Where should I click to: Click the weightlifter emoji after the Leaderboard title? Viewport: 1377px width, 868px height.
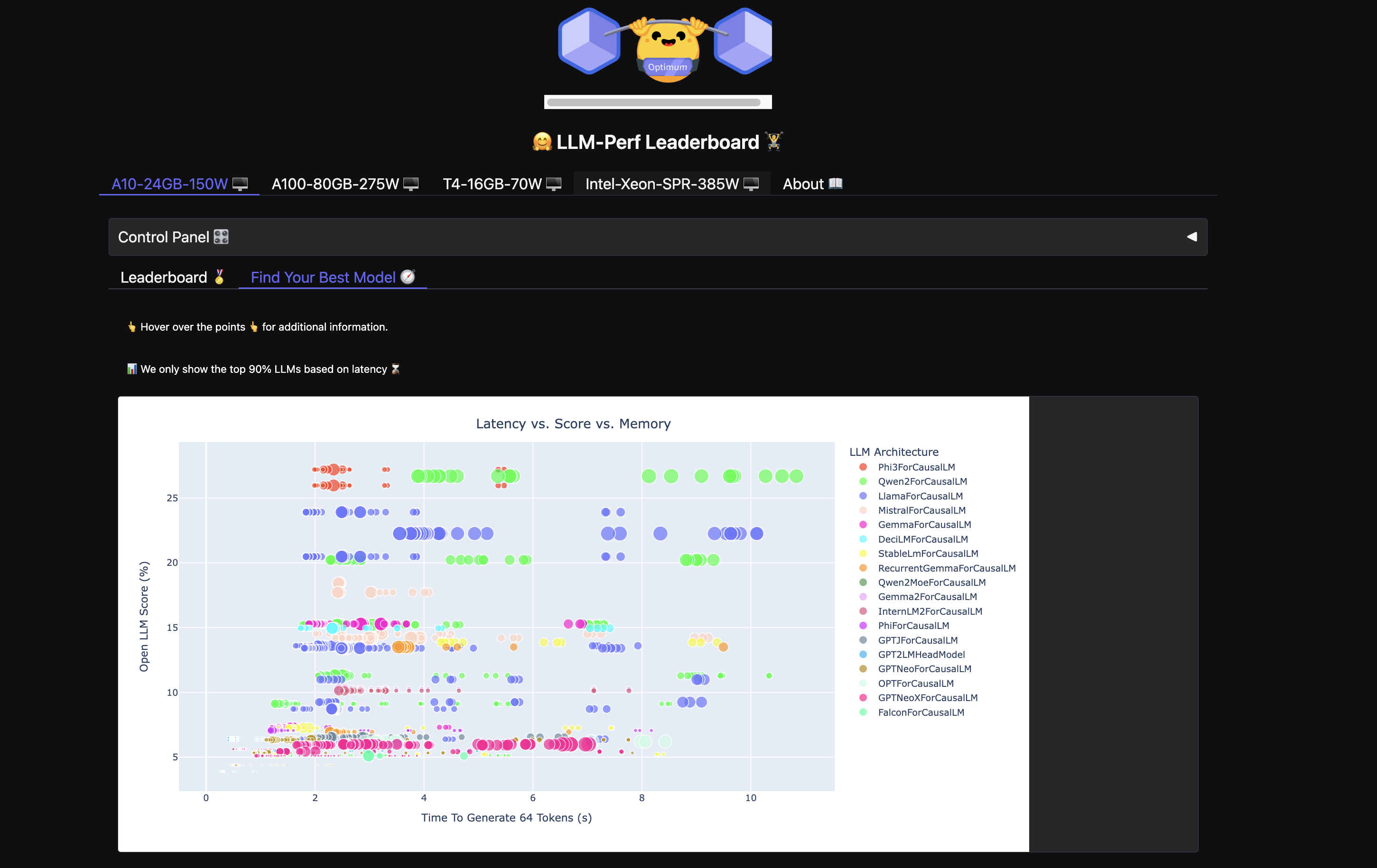(774, 141)
